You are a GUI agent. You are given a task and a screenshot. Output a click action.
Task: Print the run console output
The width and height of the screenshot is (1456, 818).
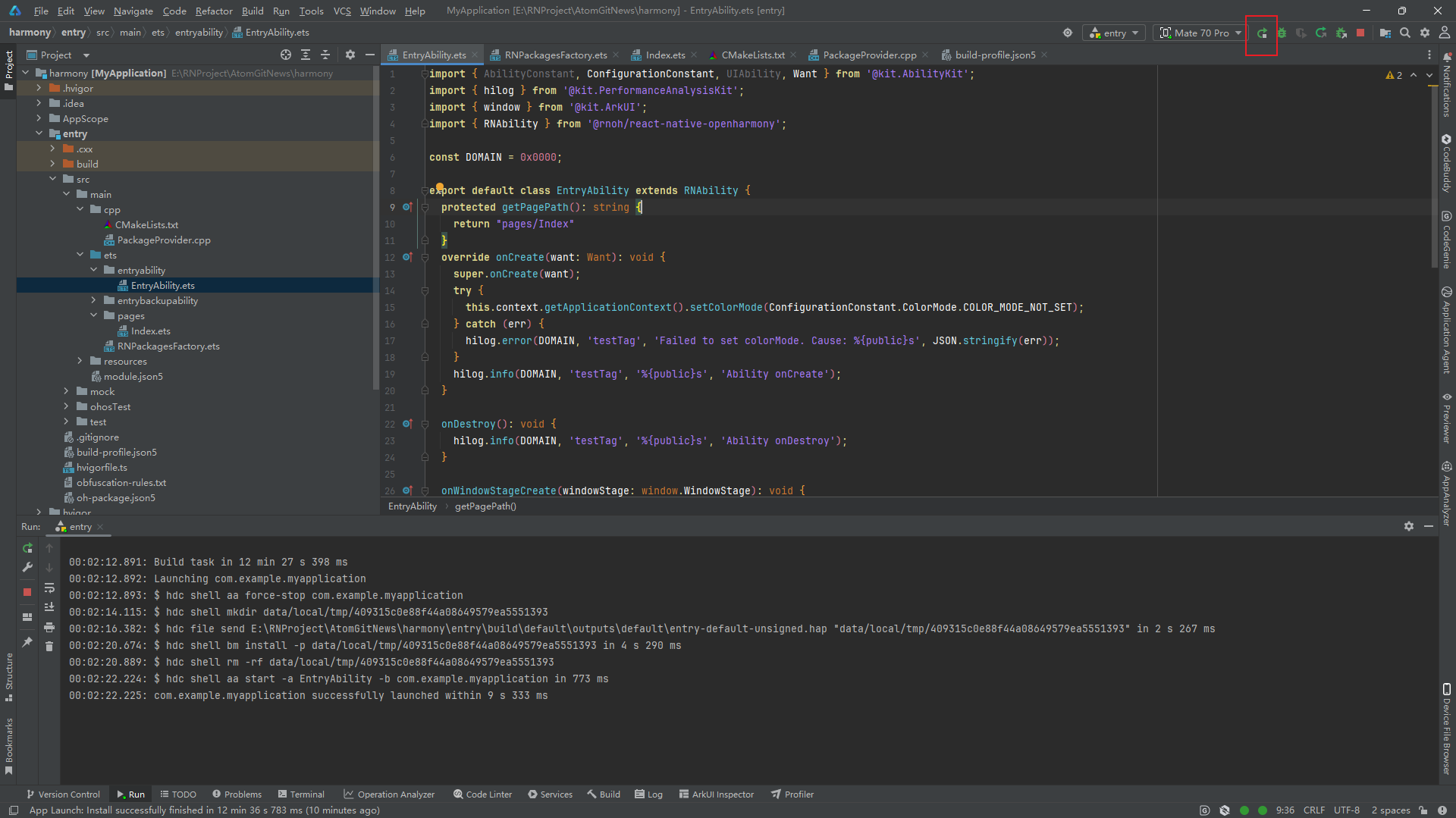pos(49,627)
